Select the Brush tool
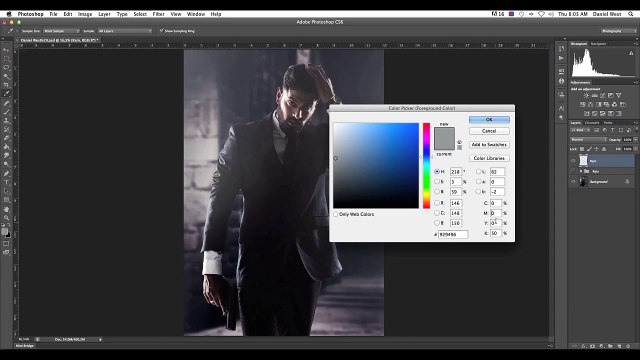Screen dimensions: 640x360 [x=6, y=111]
